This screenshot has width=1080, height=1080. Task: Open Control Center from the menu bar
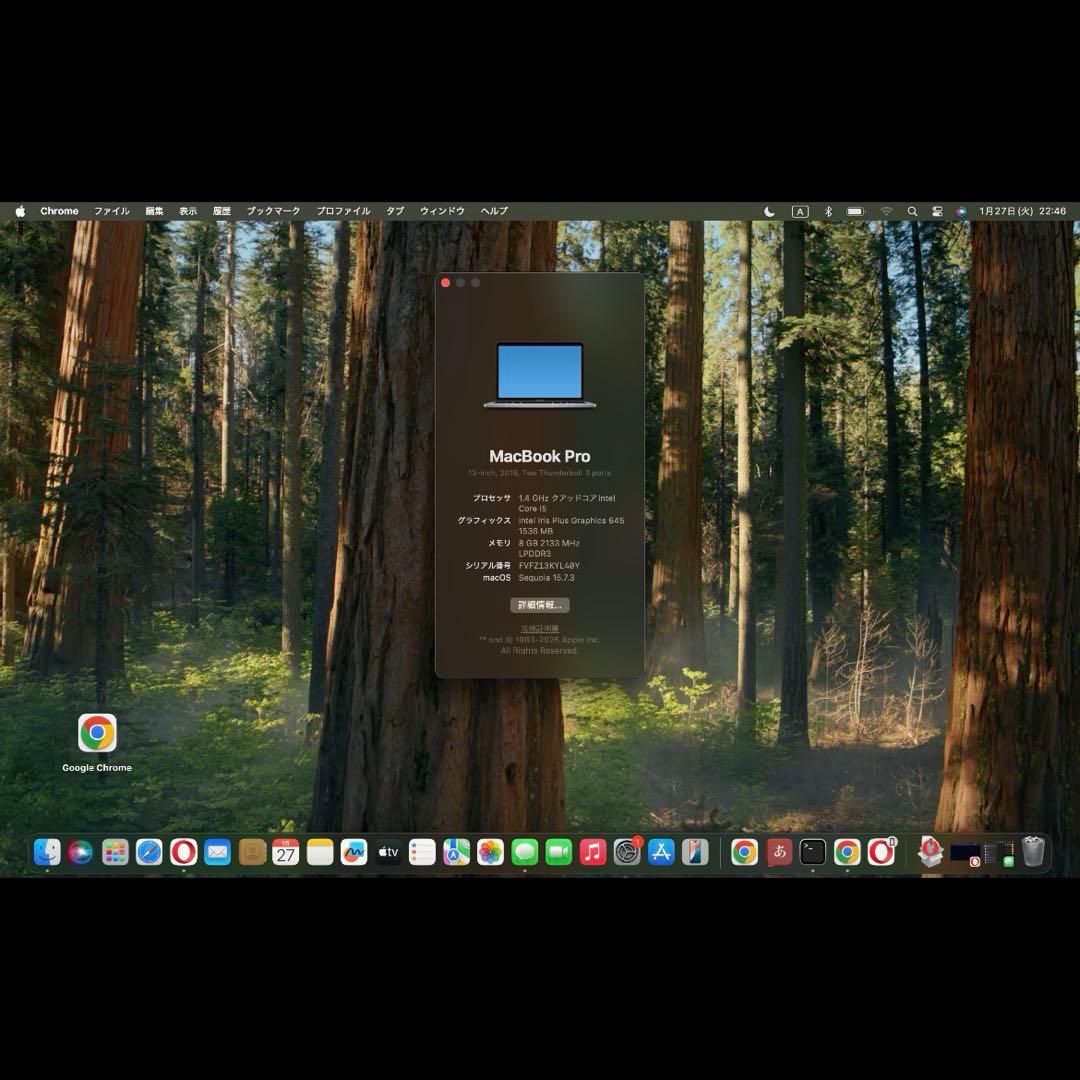point(937,211)
